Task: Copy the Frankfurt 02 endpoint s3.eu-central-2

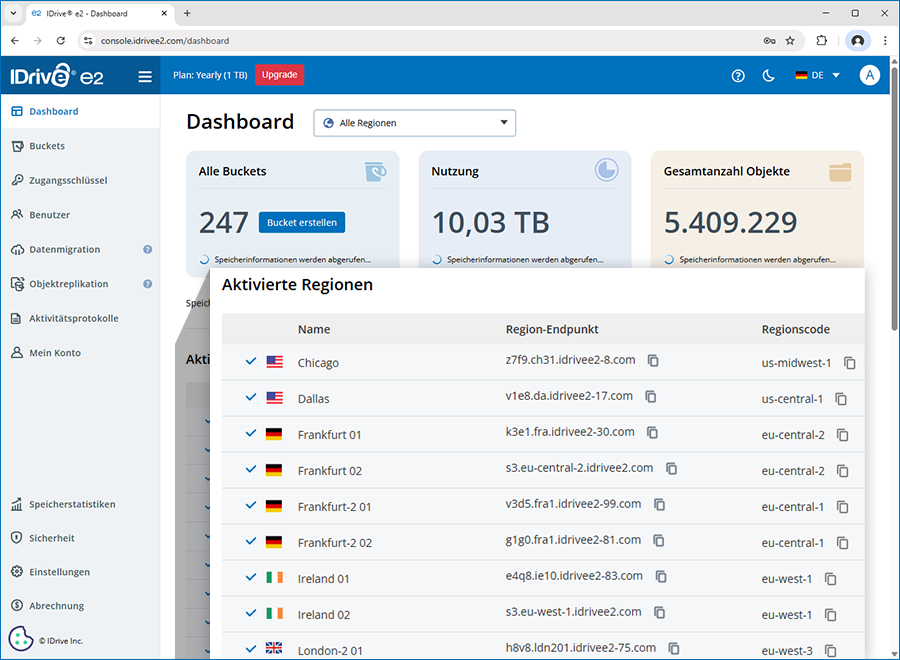Action: tap(672, 468)
